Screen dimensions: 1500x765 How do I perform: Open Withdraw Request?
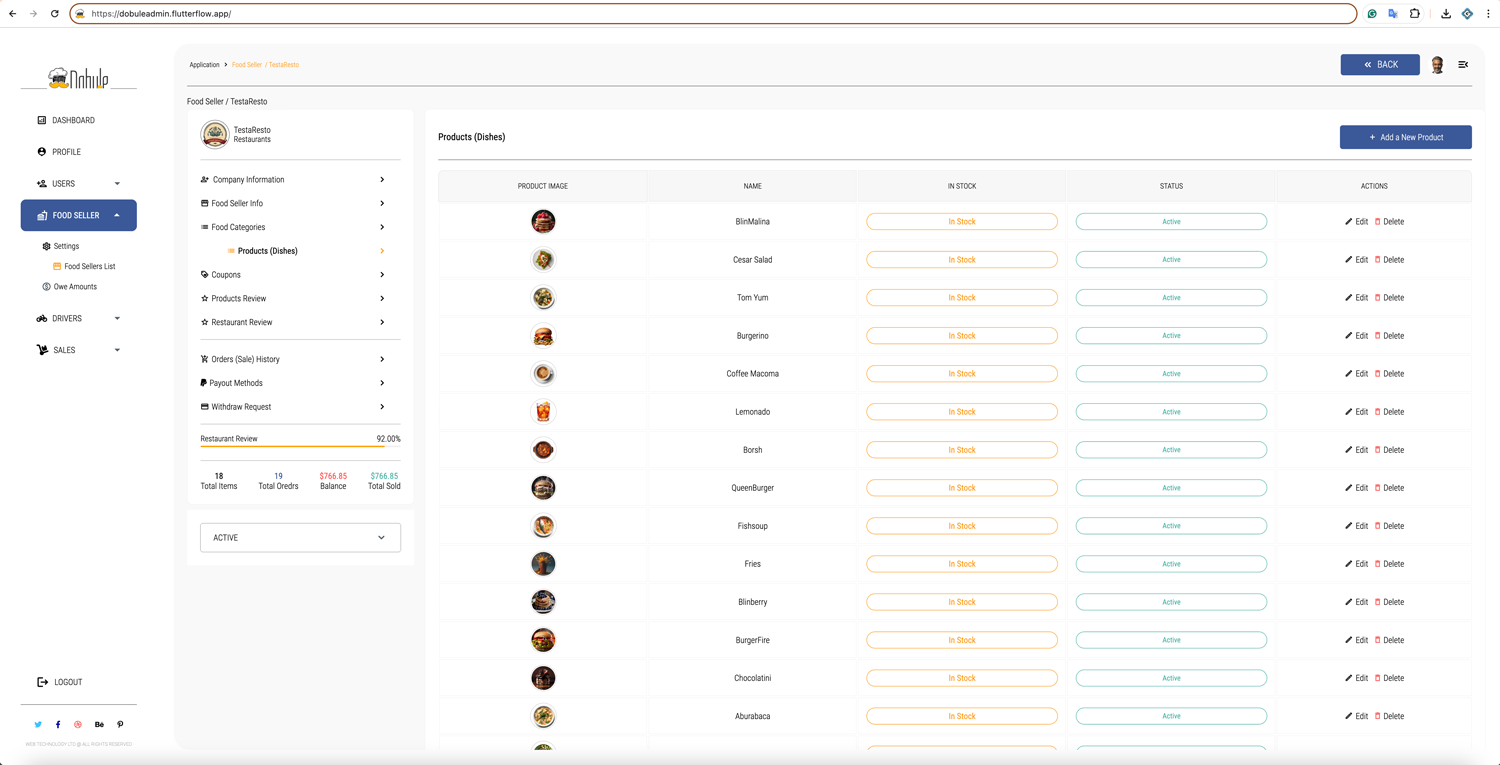pyautogui.click(x=293, y=407)
